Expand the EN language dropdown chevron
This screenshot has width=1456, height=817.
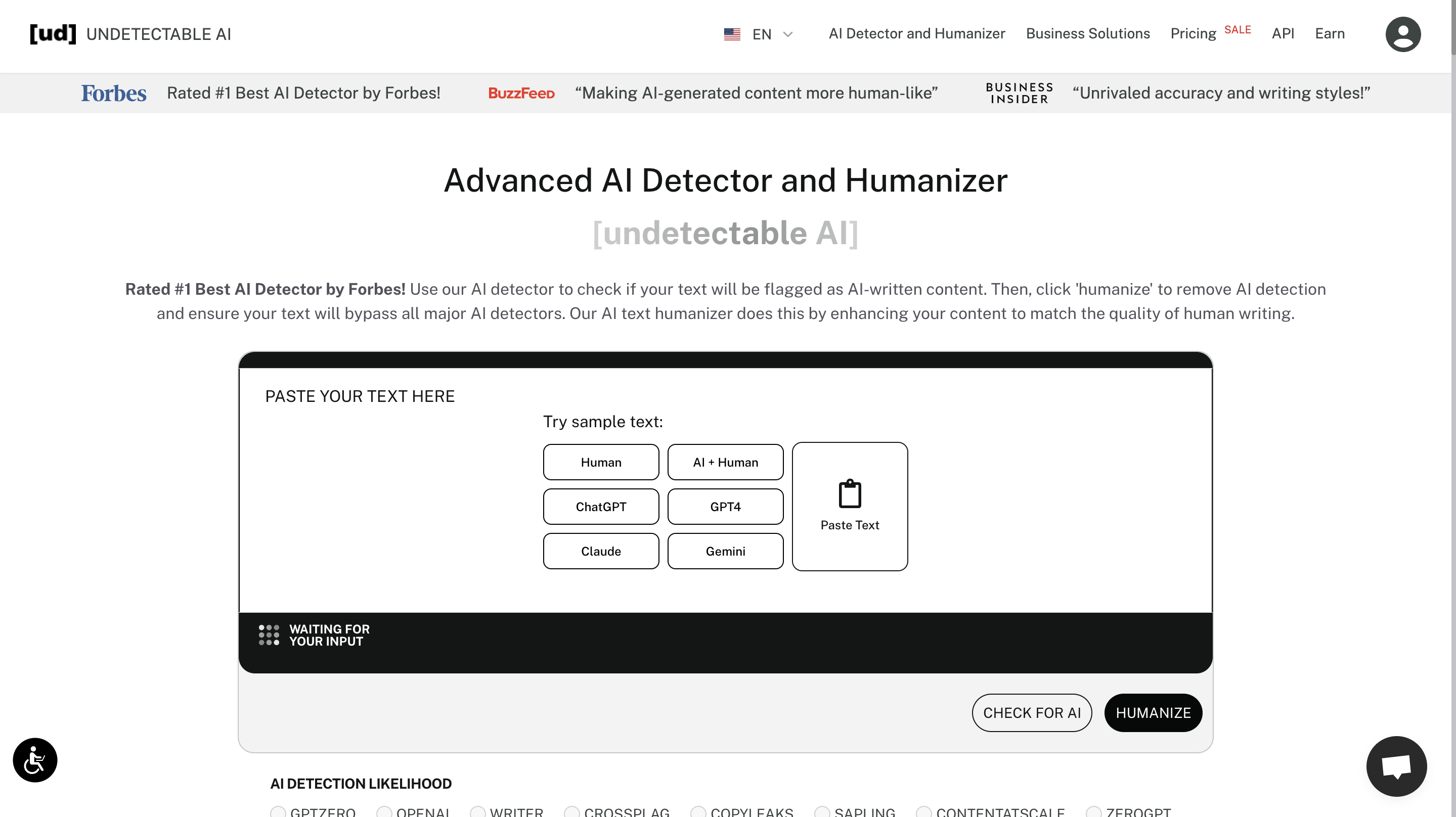click(788, 34)
